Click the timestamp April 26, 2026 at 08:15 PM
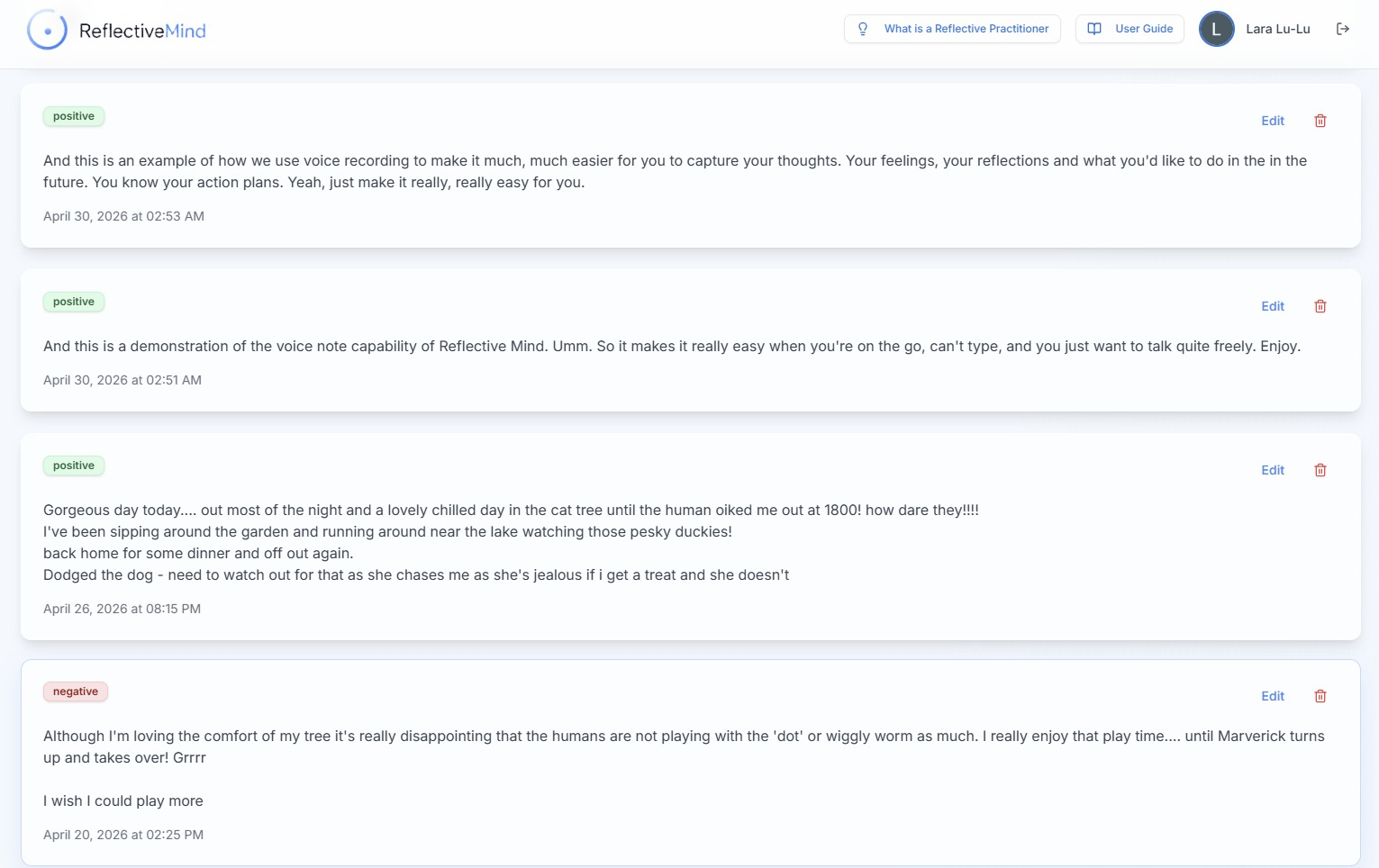This screenshot has height=868, width=1379. click(x=122, y=609)
